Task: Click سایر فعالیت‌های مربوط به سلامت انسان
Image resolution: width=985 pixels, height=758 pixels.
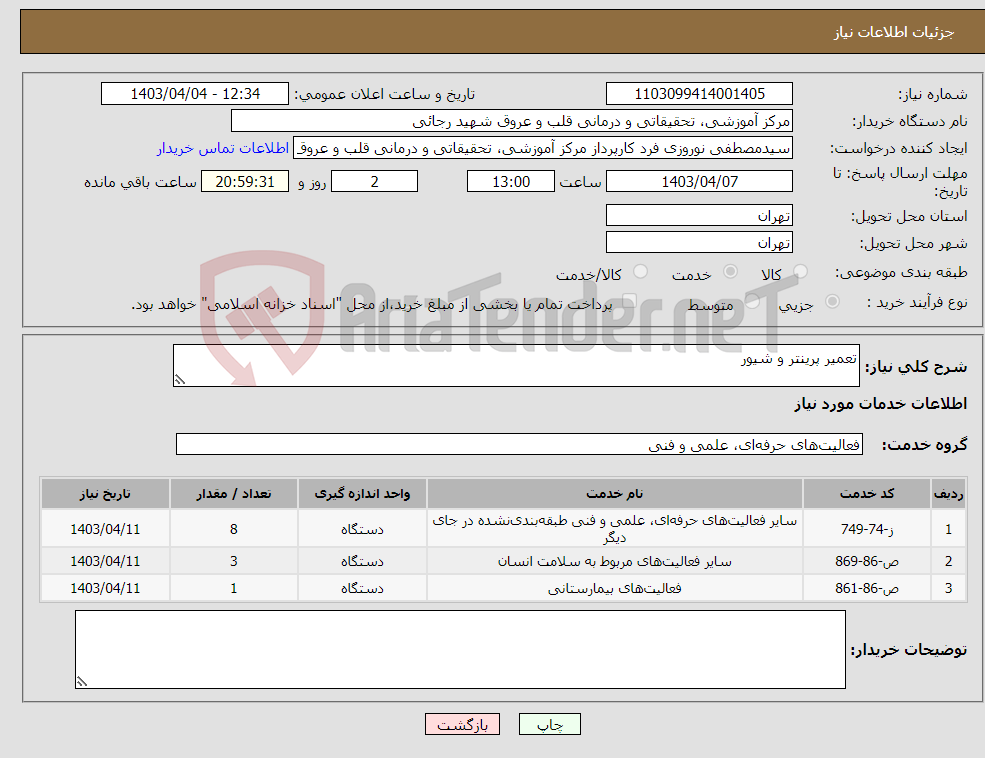Action: (x=614, y=561)
